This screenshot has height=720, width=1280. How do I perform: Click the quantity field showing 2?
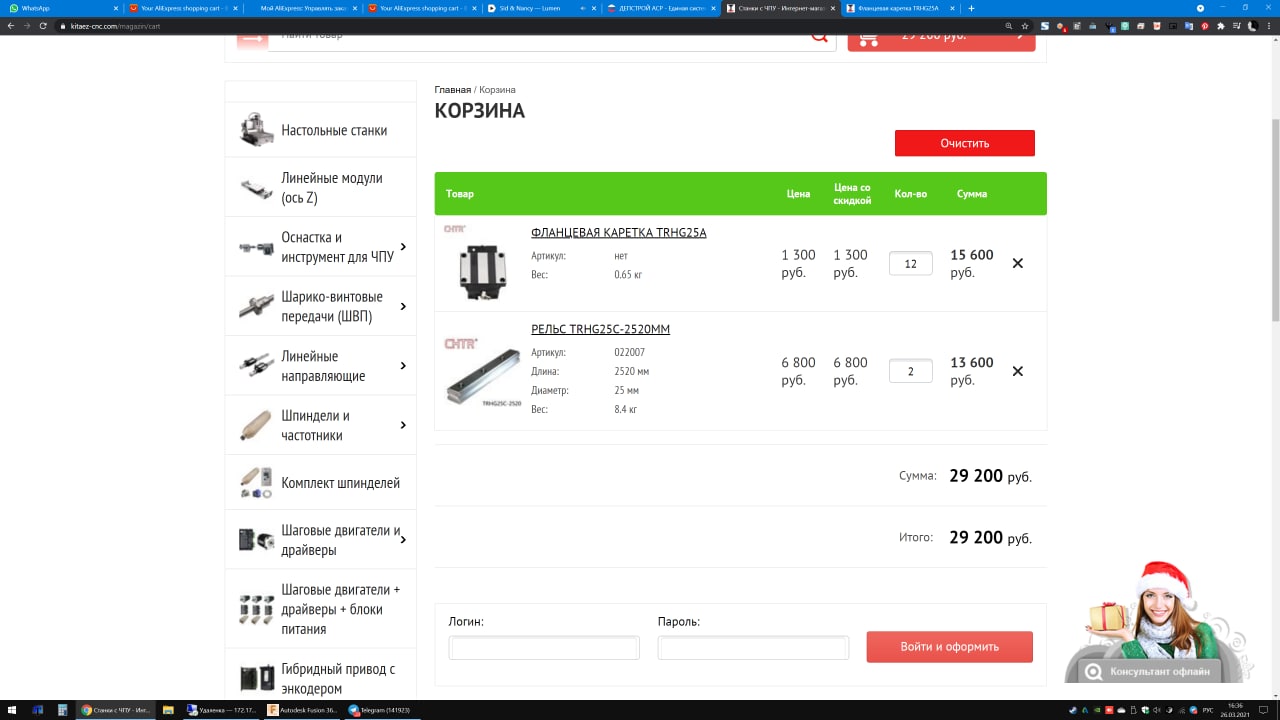click(911, 371)
